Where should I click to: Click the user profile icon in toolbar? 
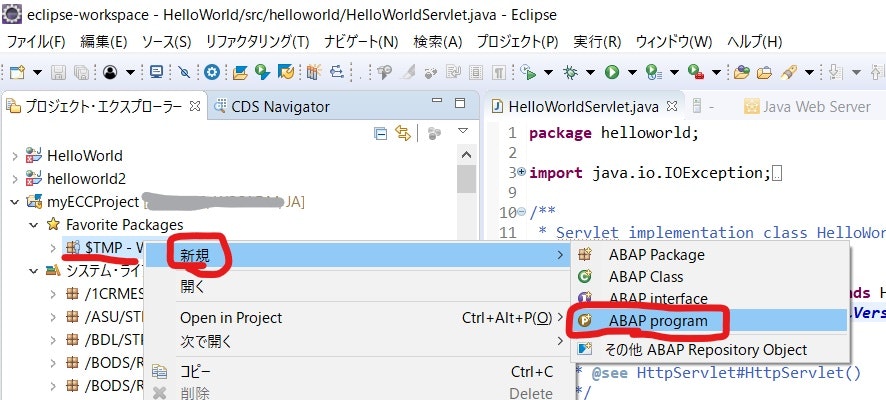click(x=110, y=72)
